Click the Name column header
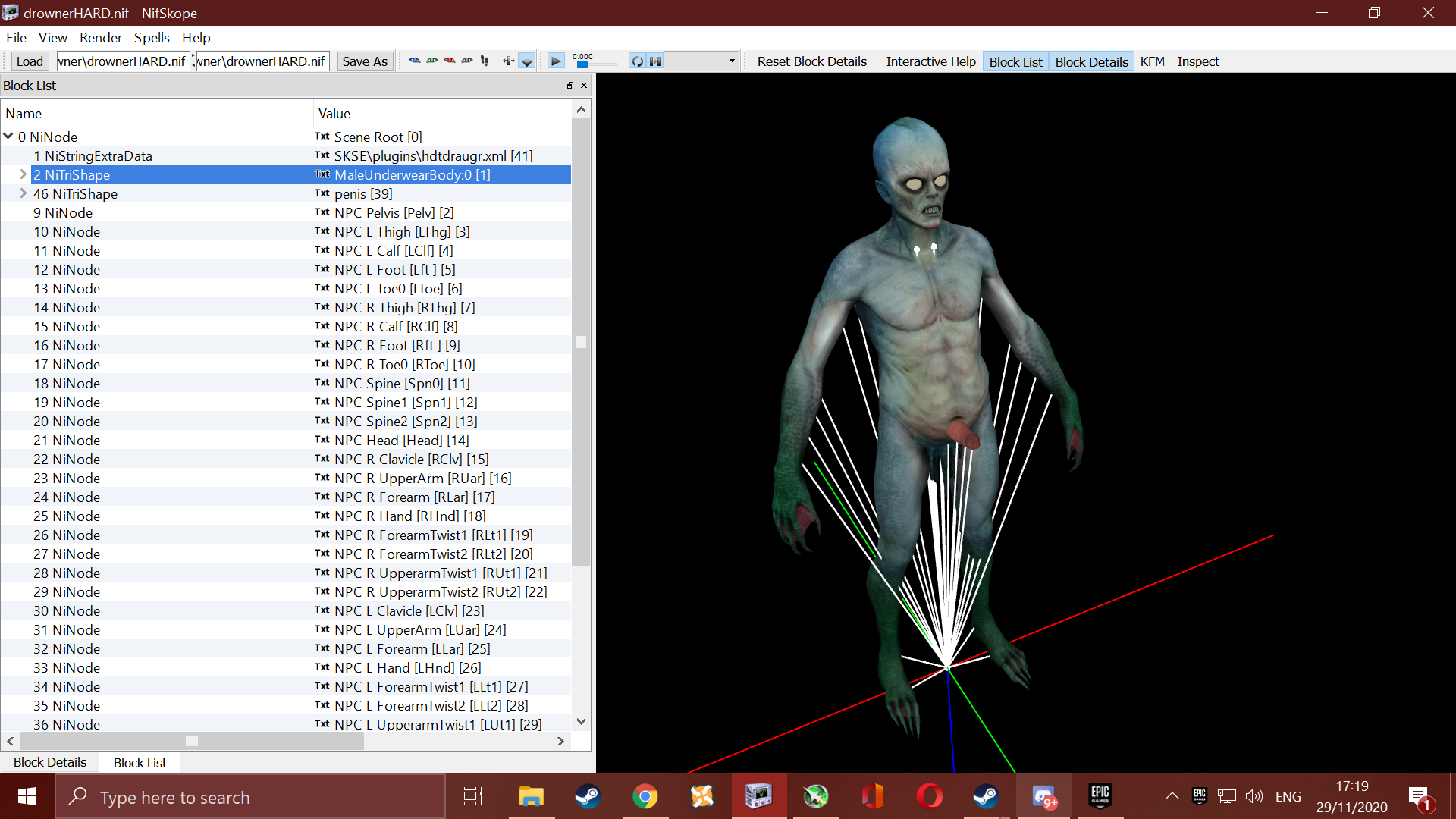 [157, 113]
